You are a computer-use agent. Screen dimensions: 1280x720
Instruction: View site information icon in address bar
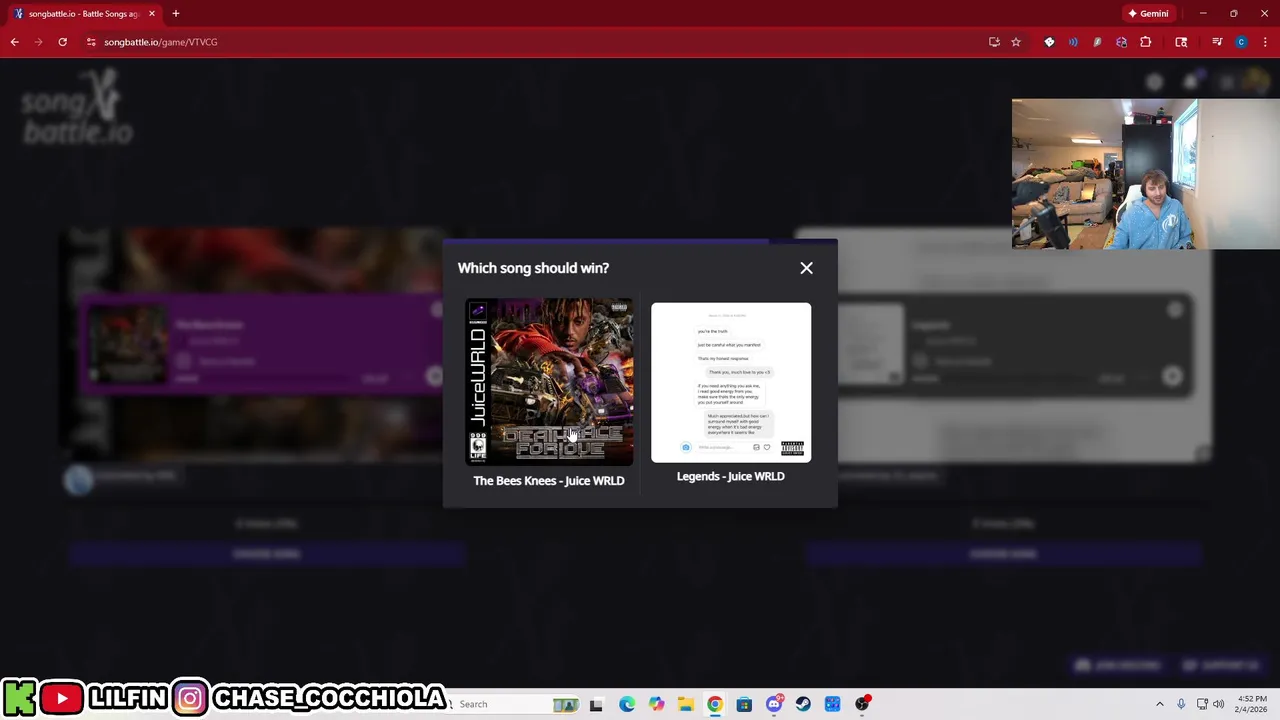(91, 42)
